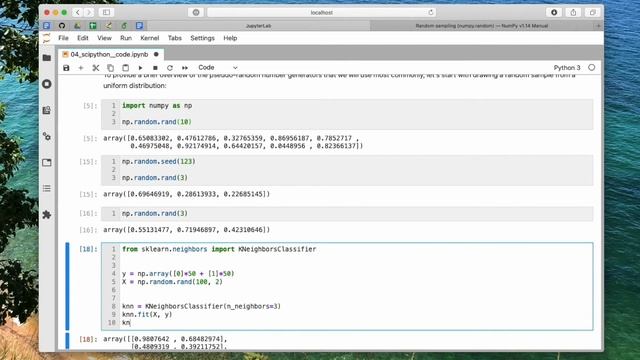This screenshot has width=640, height=360.
Task: Select the single-line np.random.rand(3) cell [16]
Action: (347, 213)
